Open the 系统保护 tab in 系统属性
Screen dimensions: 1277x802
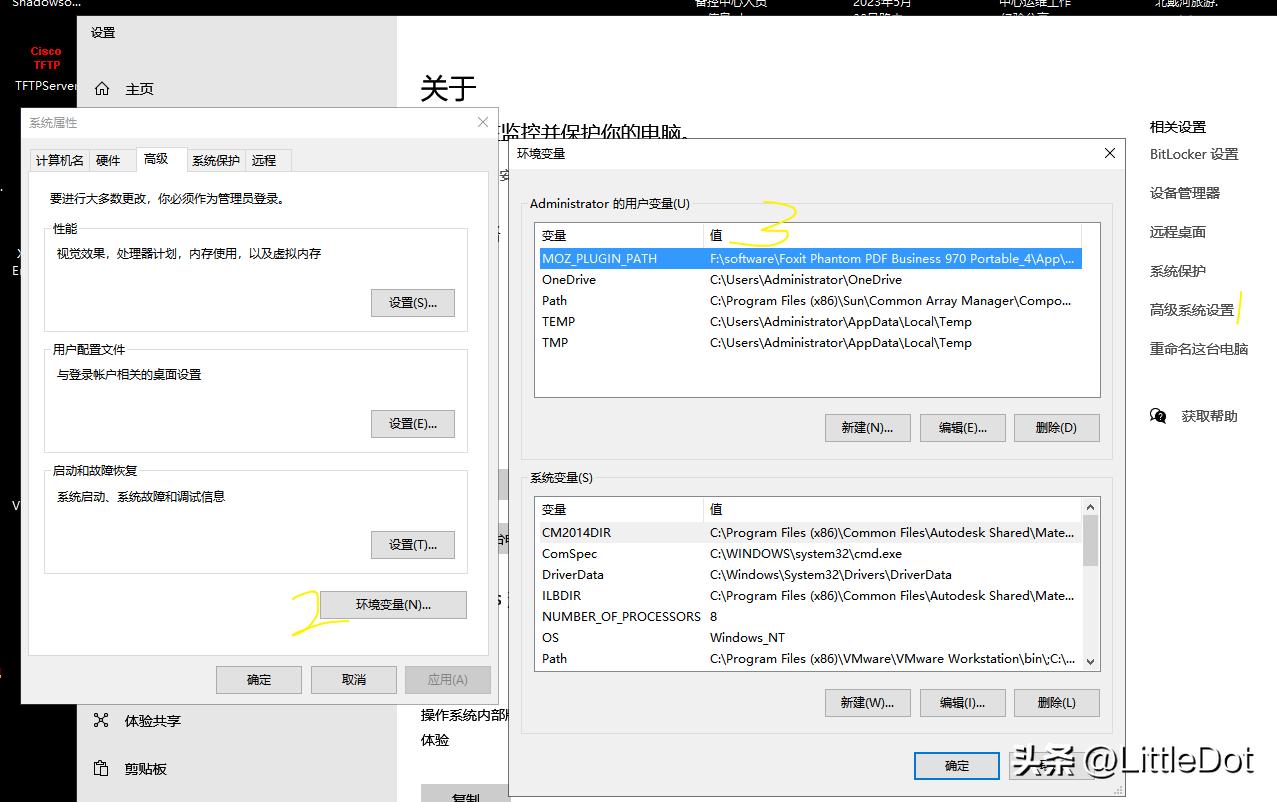[215, 159]
